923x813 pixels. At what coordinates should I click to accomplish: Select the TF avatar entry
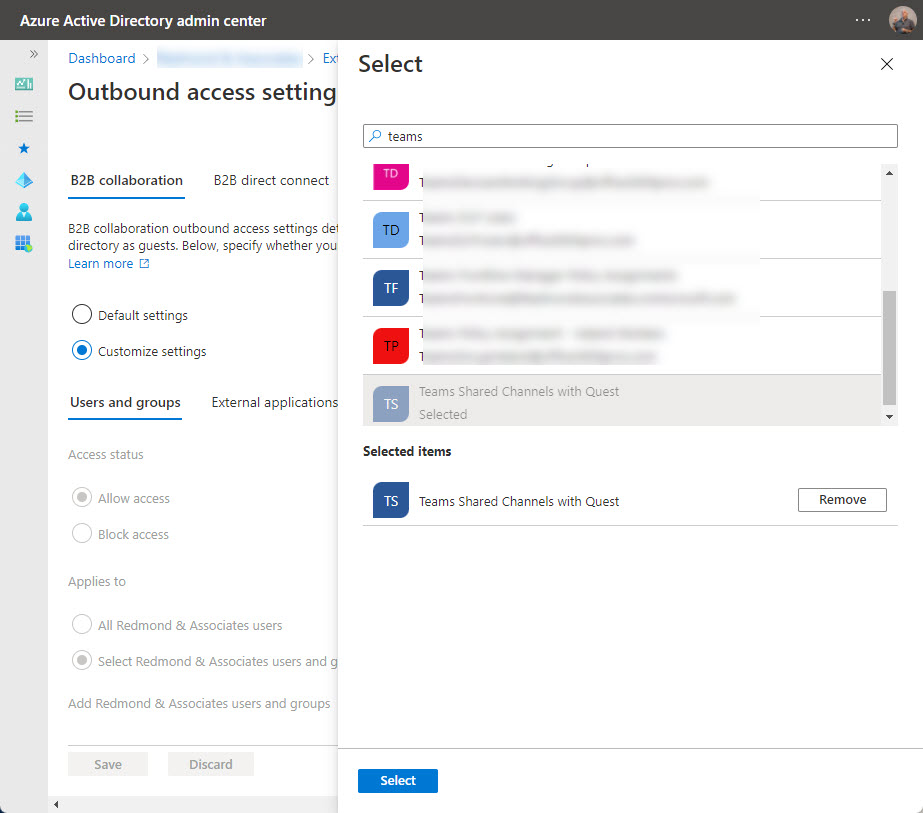(x=391, y=288)
